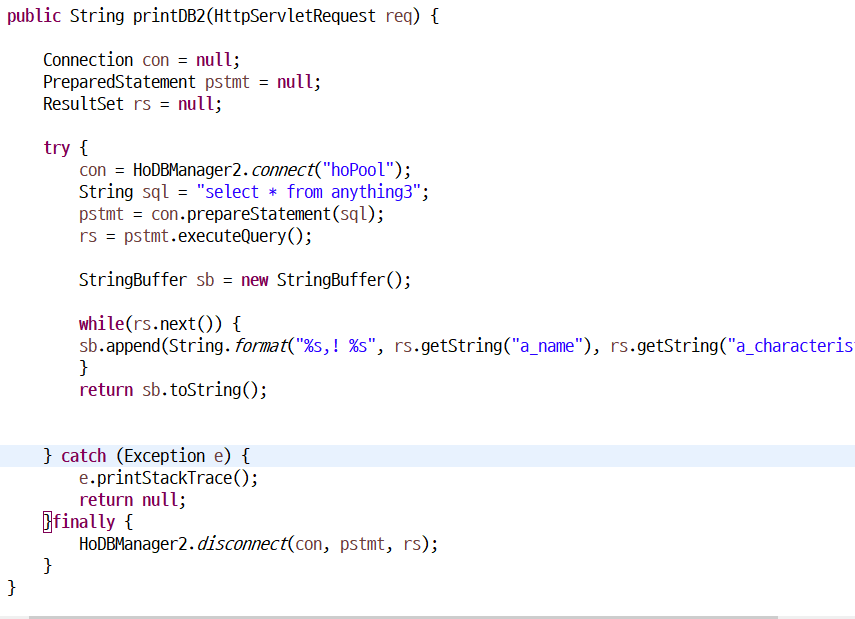This screenshot has width=855, height=619.
Task: Click the 'ResultSet rs = null;' line
Action: click(x=133, y=104)
